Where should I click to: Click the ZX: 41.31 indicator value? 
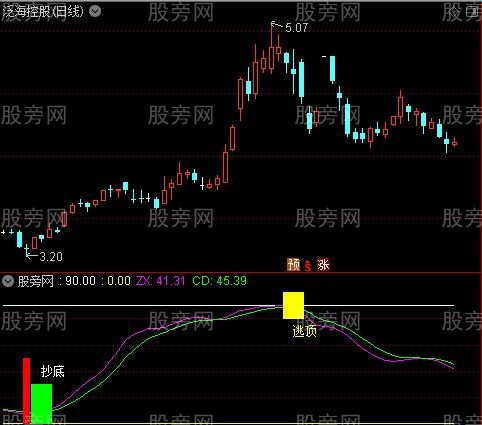[x=160, y=281]
